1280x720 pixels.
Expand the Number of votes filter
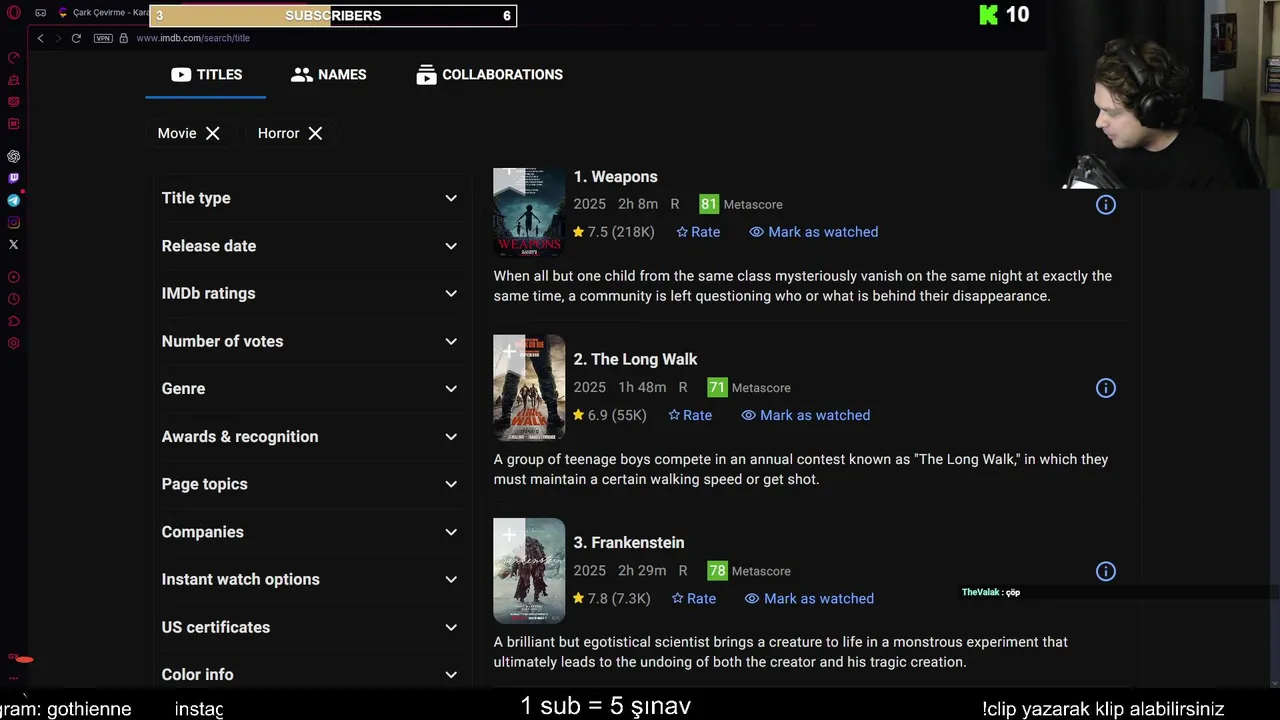310,341
